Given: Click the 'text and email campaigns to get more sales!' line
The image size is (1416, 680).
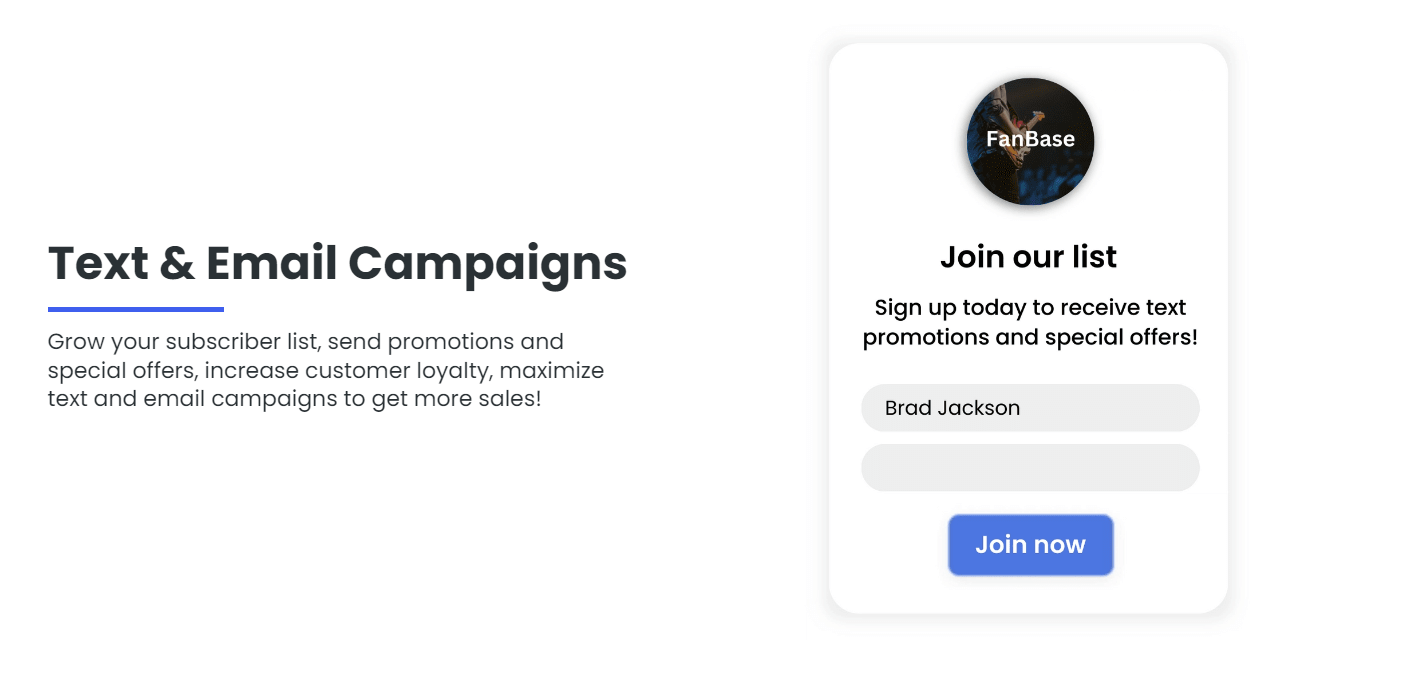Looking at the screenshot, I should [x=295, y=399].
